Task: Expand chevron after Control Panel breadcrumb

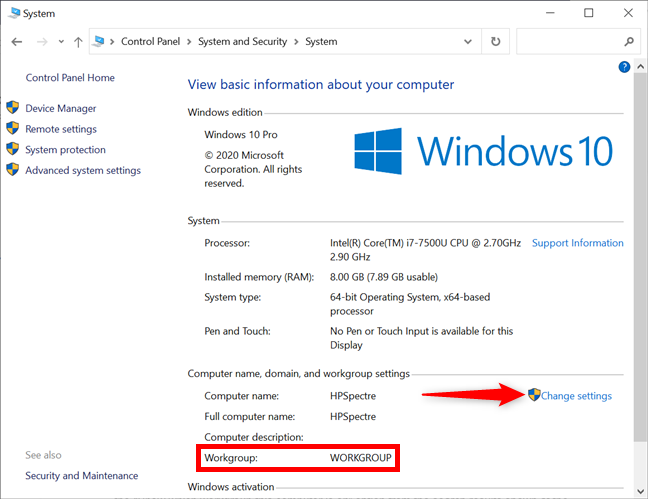Action: [x=189, y=42]
